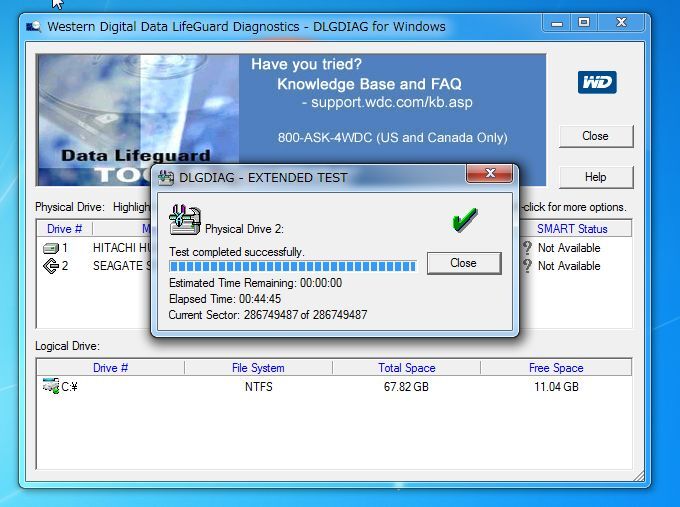Maximize the Data LifeGuard Diagnostics window
The image size is (680, 507).
click(585, 23)
